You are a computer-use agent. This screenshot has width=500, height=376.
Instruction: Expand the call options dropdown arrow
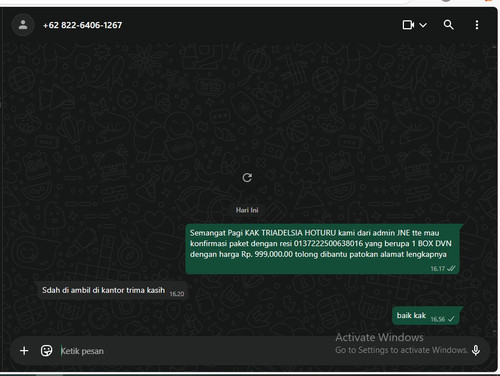(423, 25)
